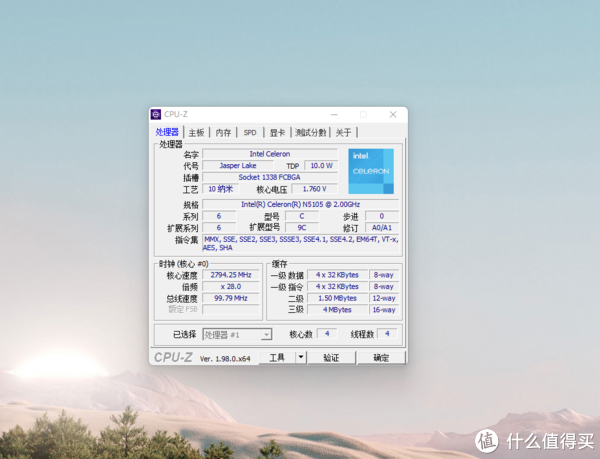Screen dimensions: 600x459
Task: Click the extended model 9C value
Action: pos(302,228)
